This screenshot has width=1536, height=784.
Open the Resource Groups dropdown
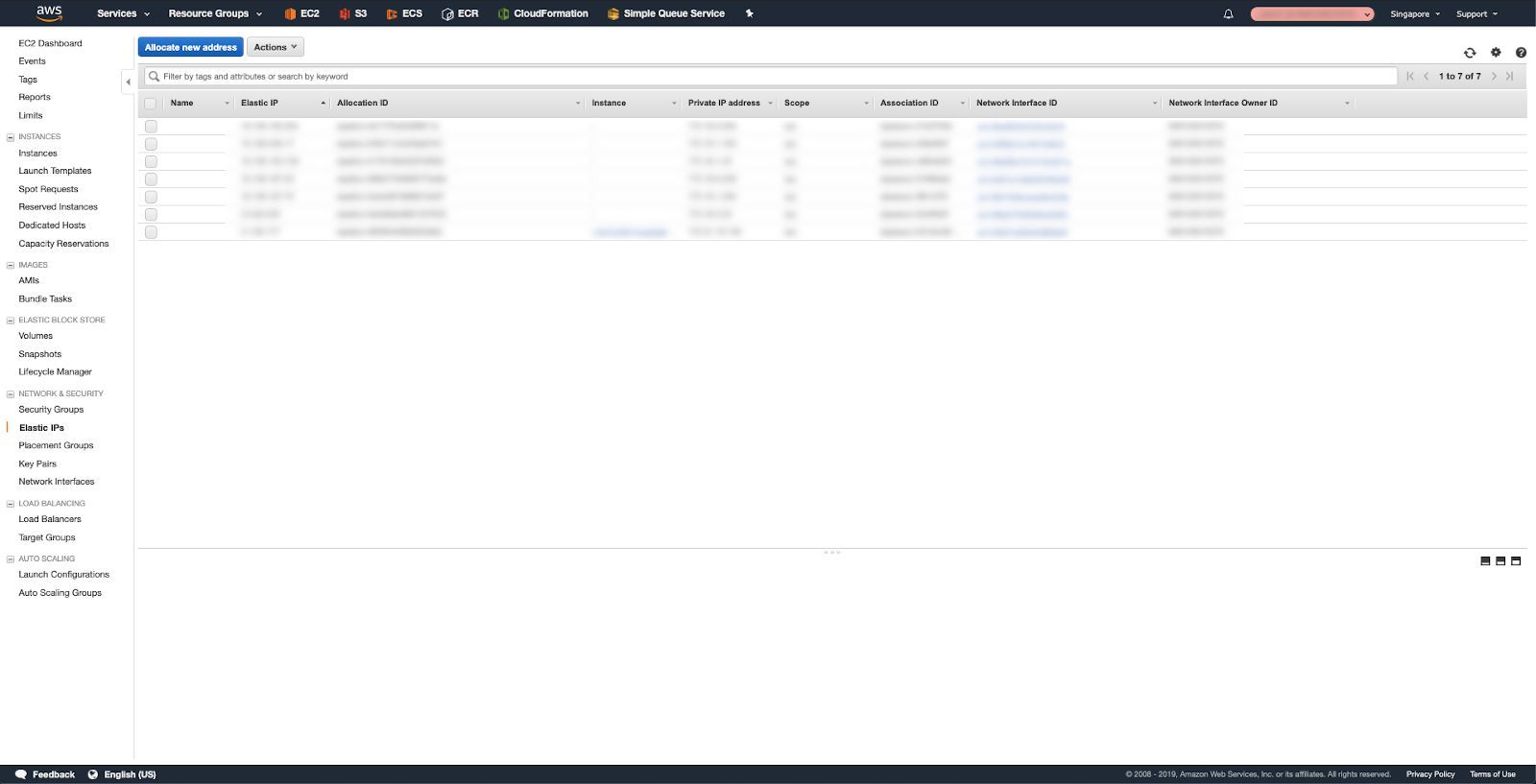[215, 13]
